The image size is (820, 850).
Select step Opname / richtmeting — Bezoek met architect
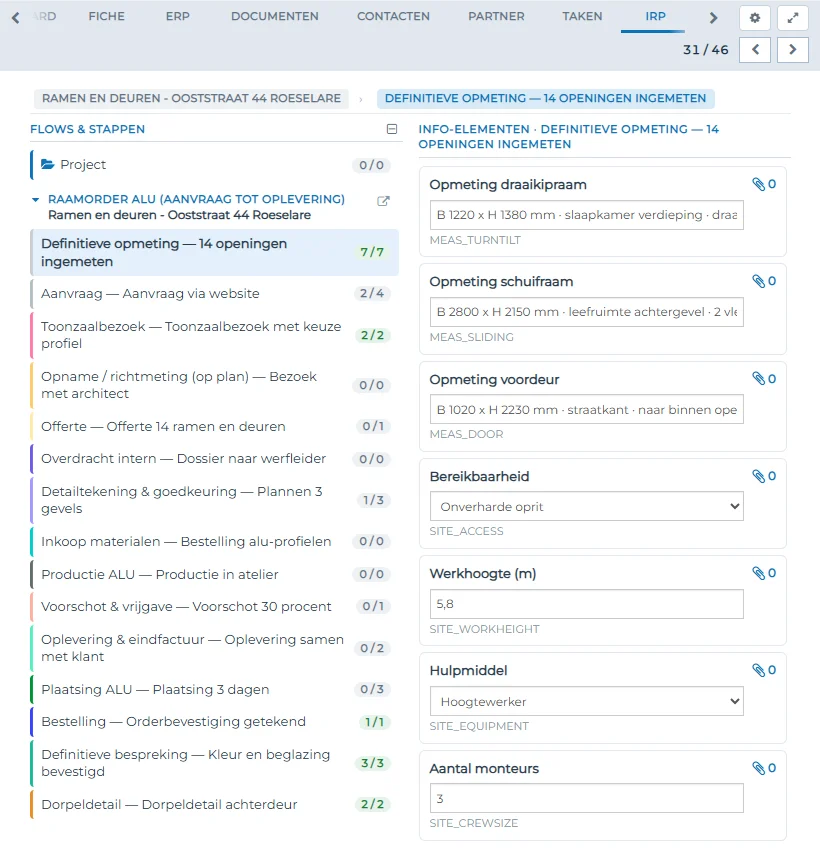[214, 385]
